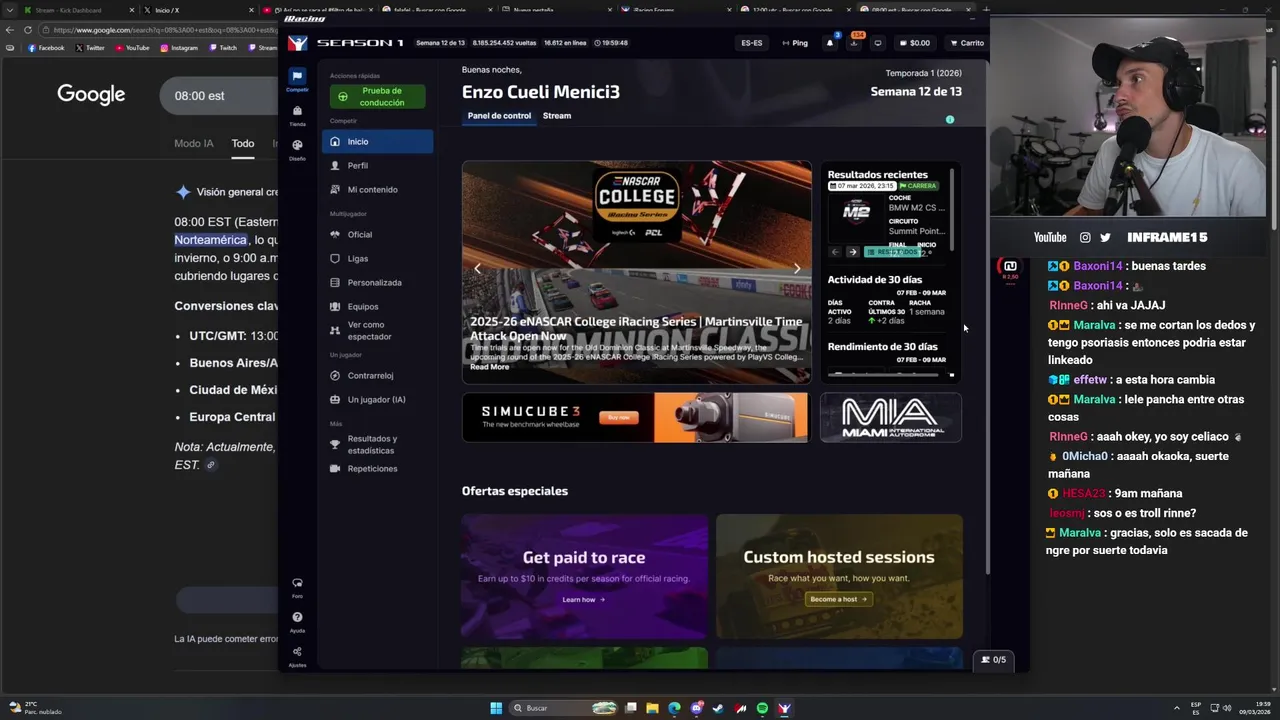
Task: Open the YouTube bookmark in the browser
Action: (132, 48)
